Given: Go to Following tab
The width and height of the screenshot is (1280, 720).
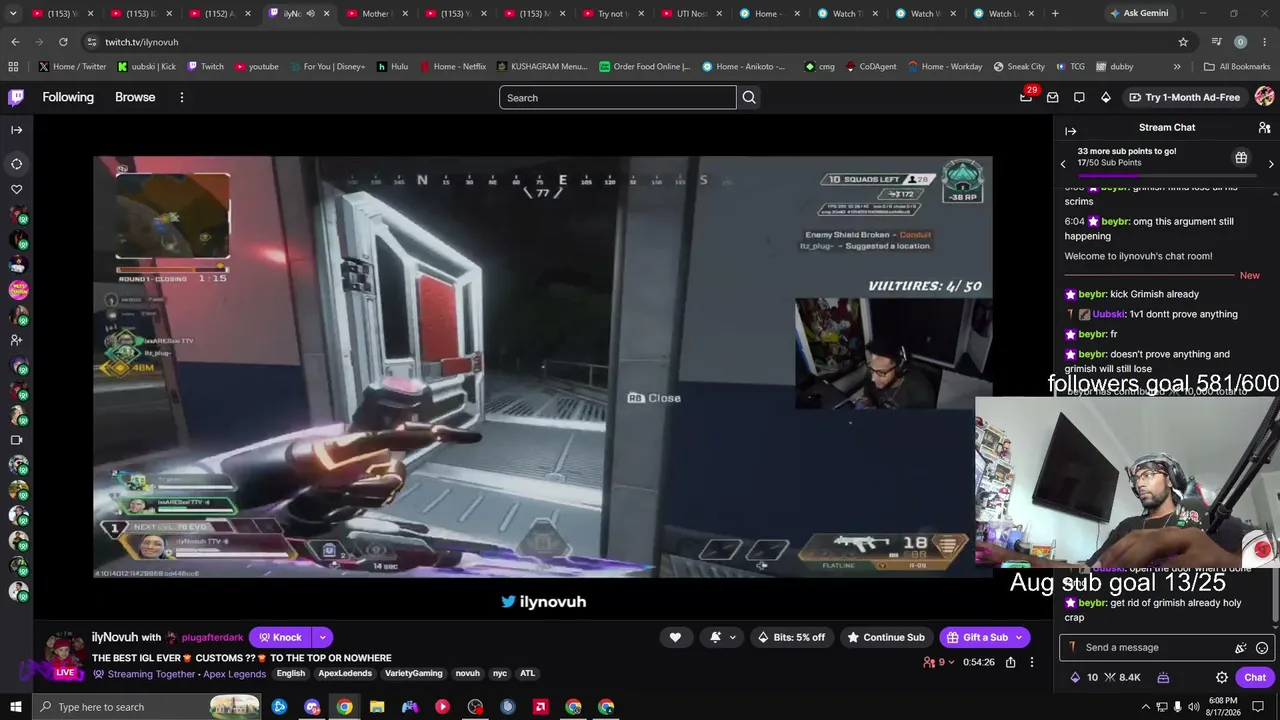Looking at the screenshot, I should (x=68, y=97).
